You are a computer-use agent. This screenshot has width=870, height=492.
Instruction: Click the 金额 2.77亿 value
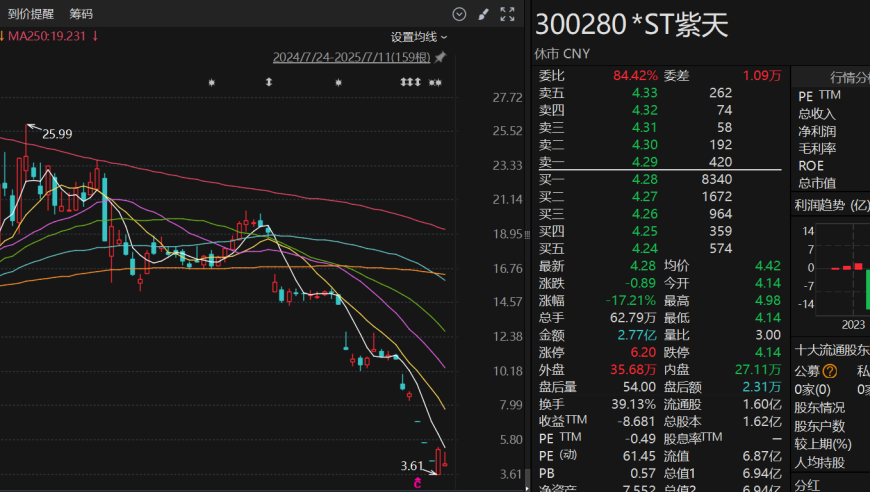637,335
